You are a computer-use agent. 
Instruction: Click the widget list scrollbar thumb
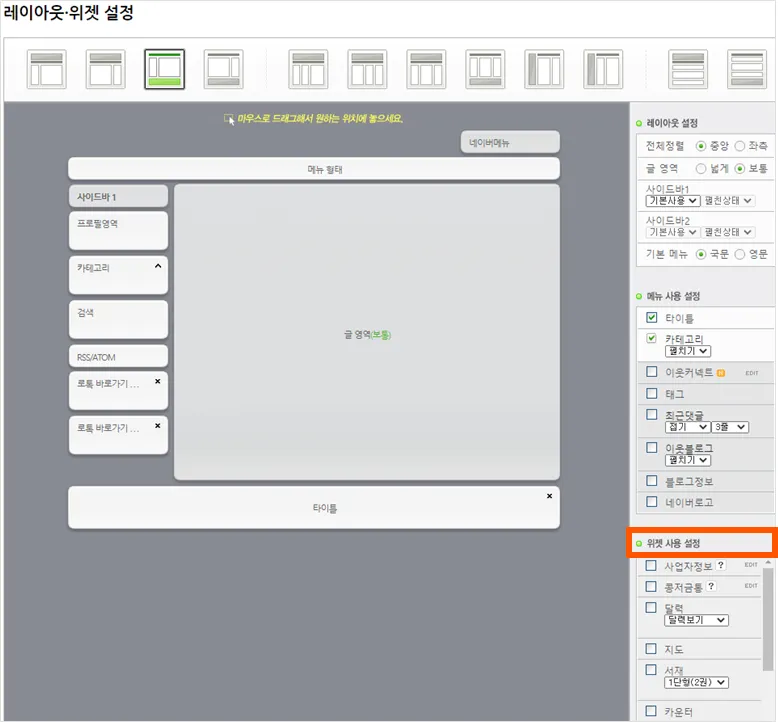(768, 619)
